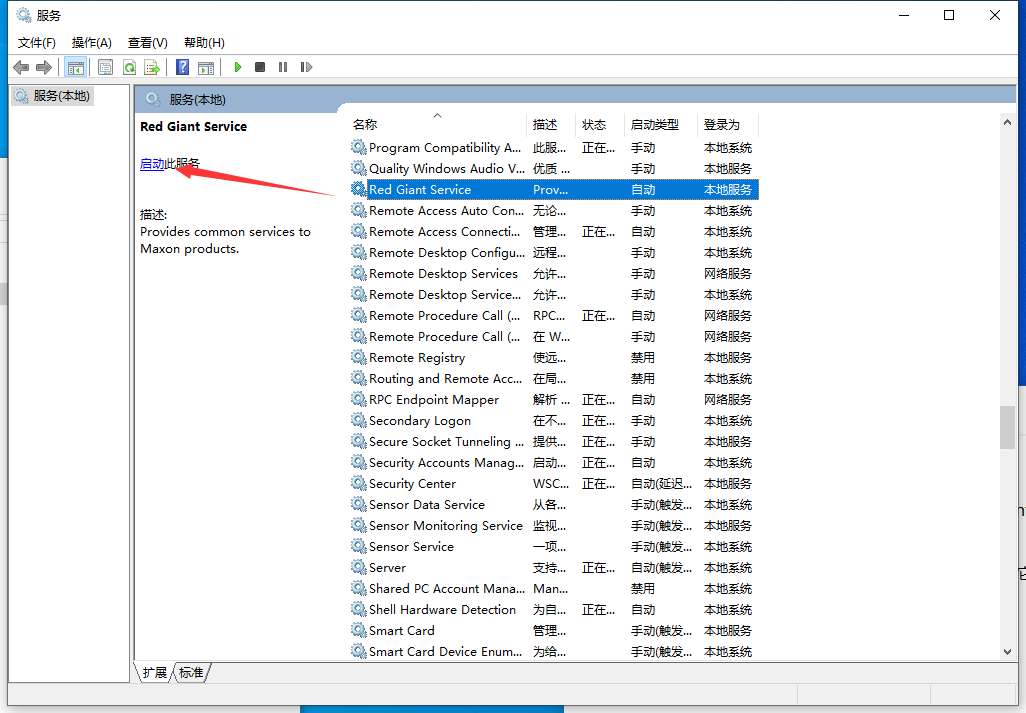Click the Pause Service toolbar icon
Screen dimensions: 1026x713
click(283, 67)
